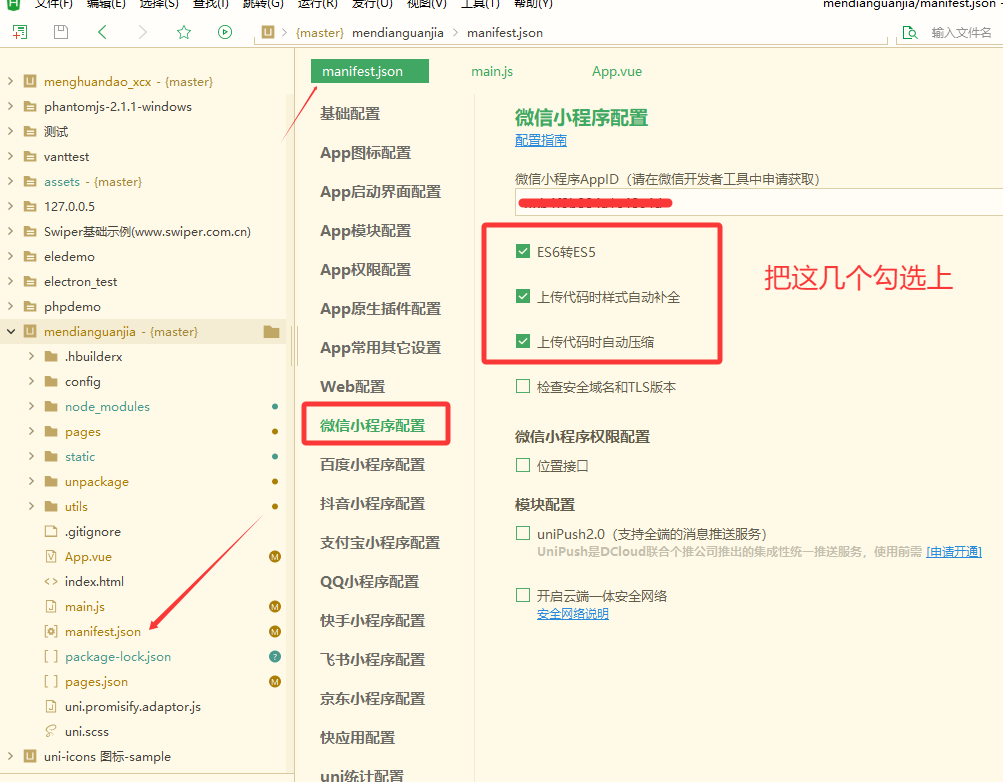Expand the vanttest folder
Image resolution: width=1003 pixels, height=782 pixels.
pyautogui.click(x=10, y=156)
